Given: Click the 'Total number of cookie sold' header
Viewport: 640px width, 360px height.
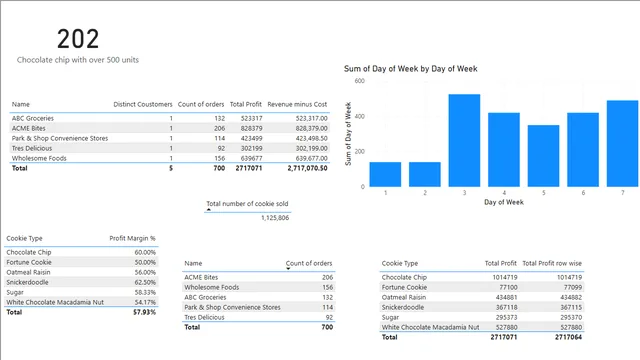Looking at the screenshot, I should tap(247, 204).
